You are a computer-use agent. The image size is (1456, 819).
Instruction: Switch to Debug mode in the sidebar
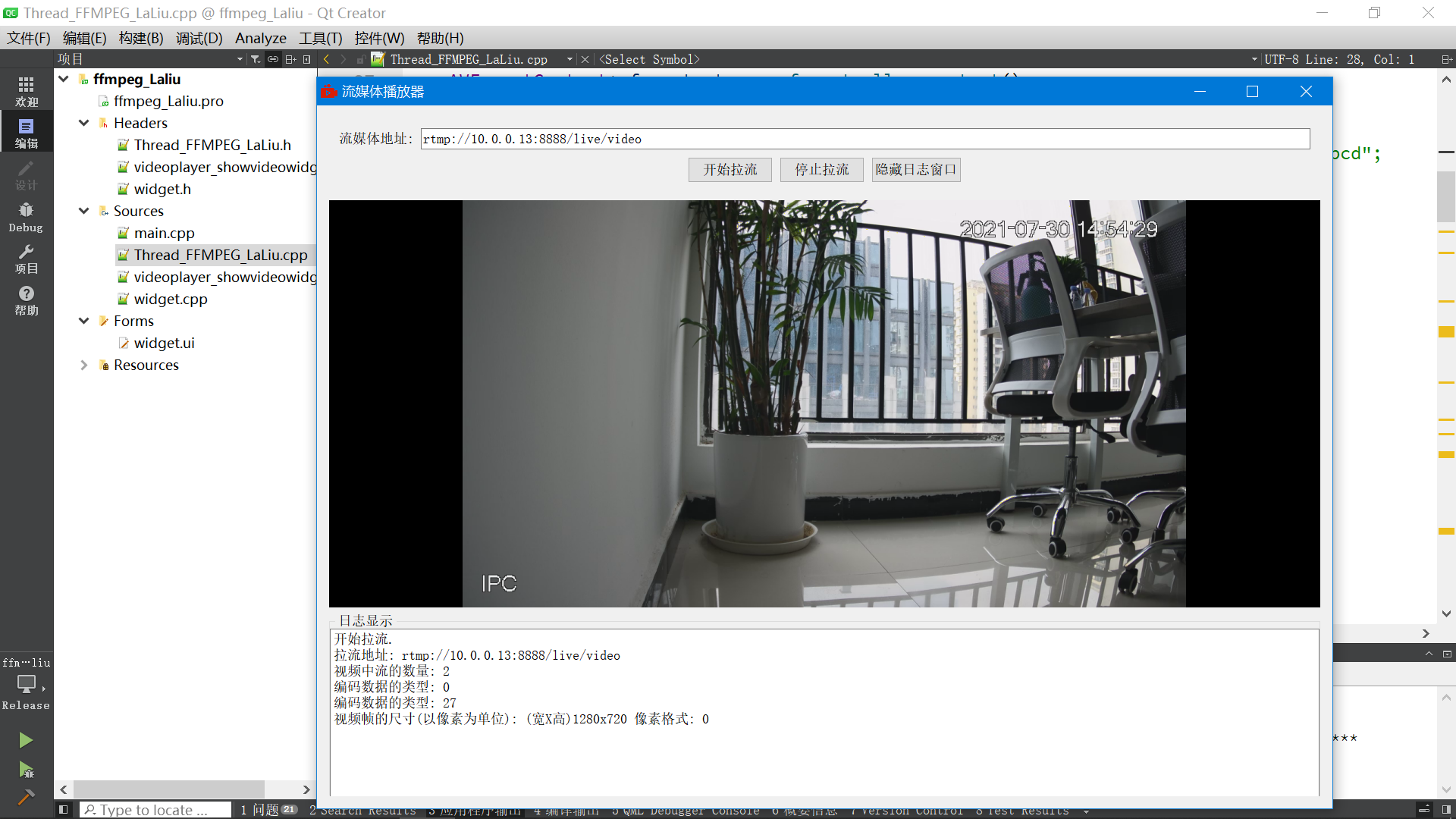(25, 216)
